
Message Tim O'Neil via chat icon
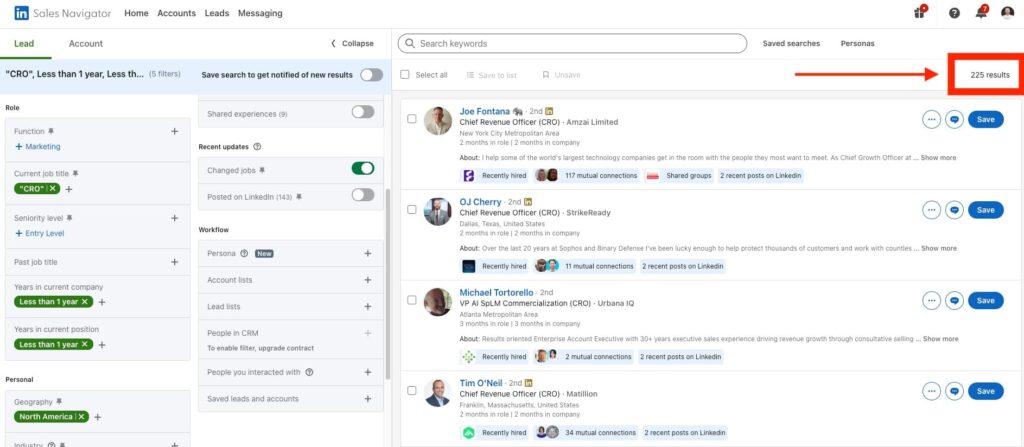point(955,391)
